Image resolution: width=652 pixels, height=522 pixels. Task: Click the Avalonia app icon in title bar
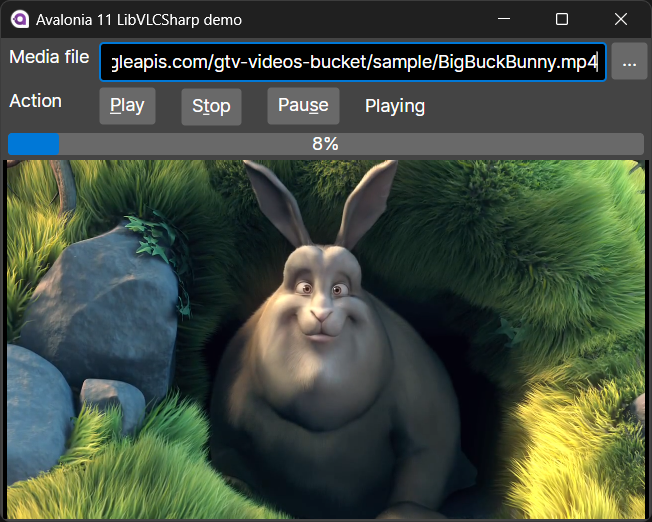(x=20, y=19)
